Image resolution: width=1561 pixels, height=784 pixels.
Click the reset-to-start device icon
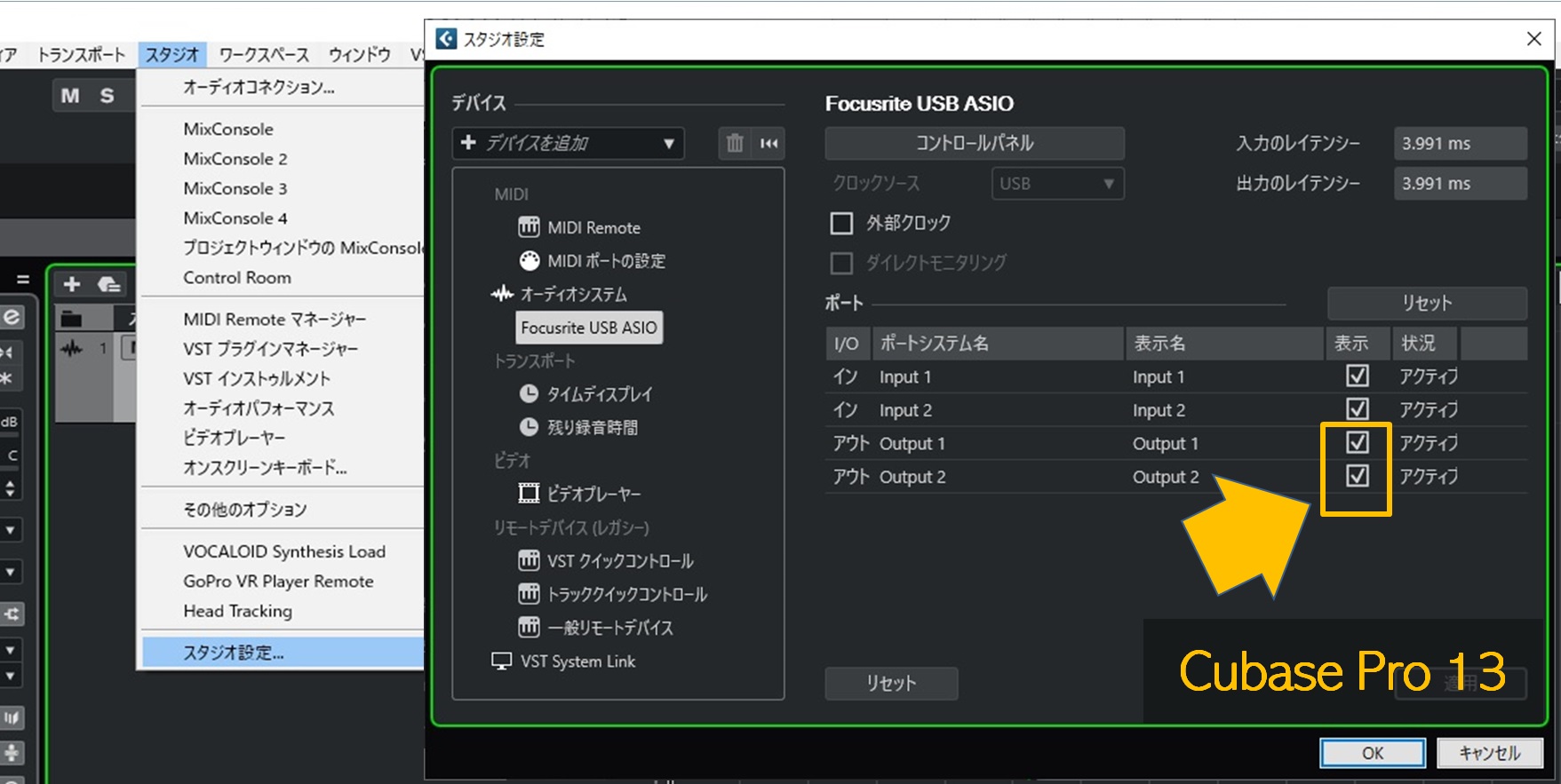tap(769, 143)
